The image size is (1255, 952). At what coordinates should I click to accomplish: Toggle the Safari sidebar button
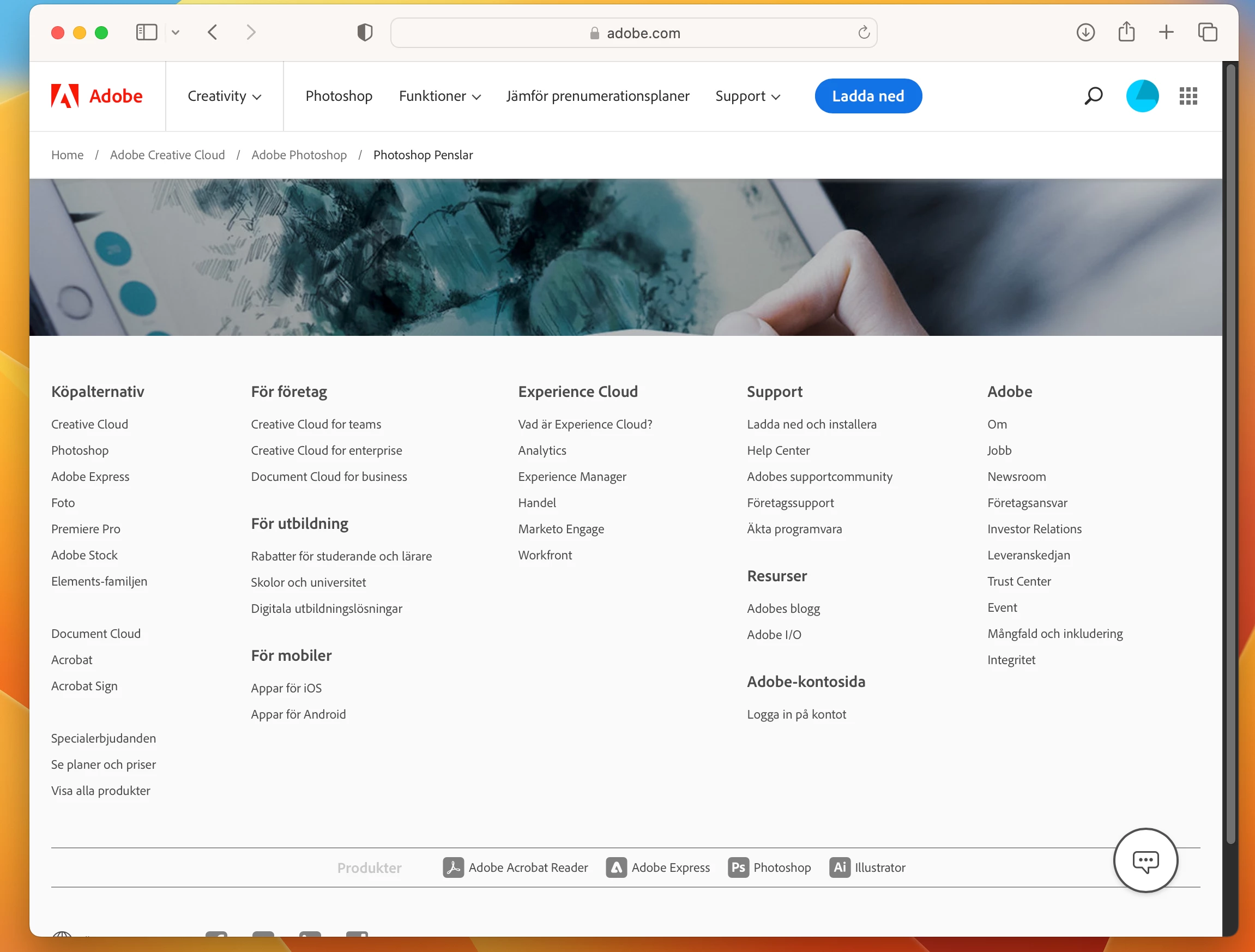(x=146, y=32)
